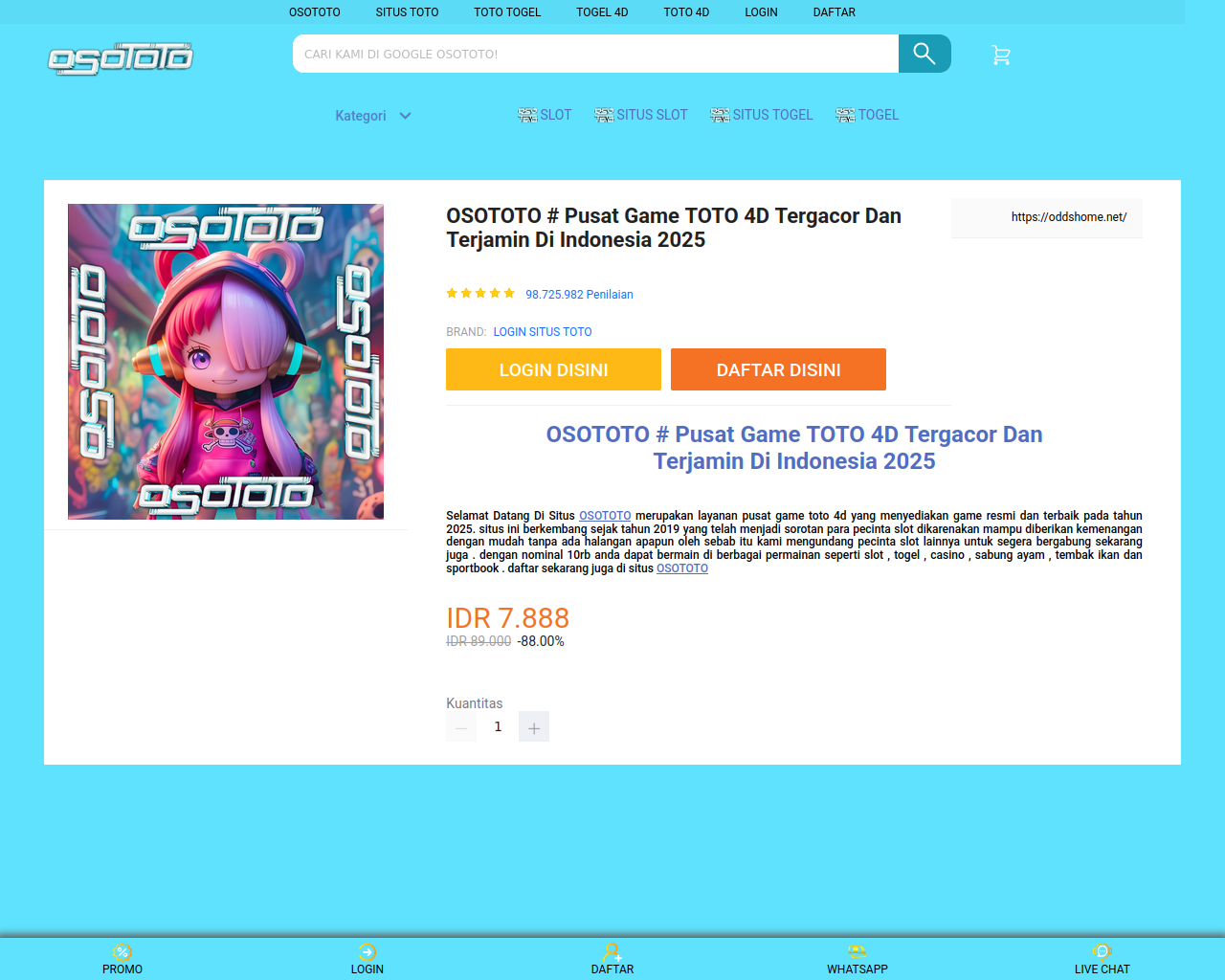This screenshot has height=980, width=1225.
Task: Click the five-star rating
Action: pos(480,294)
